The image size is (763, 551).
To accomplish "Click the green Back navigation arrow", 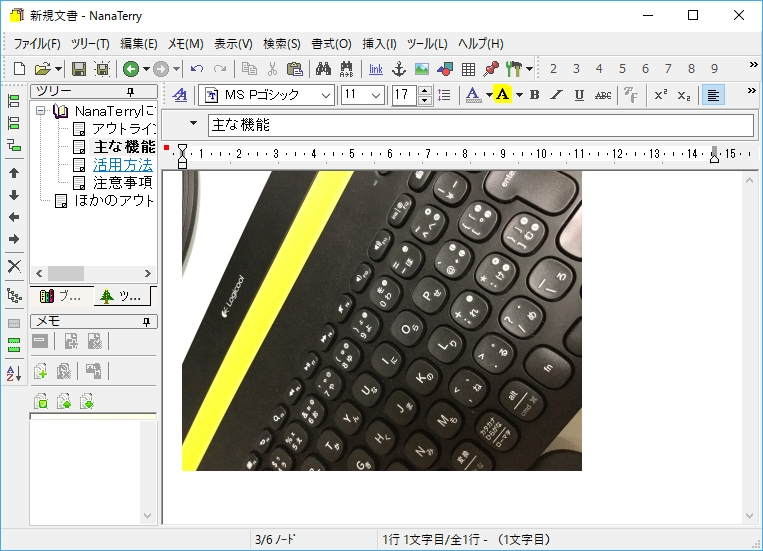I will pos(130,69).
